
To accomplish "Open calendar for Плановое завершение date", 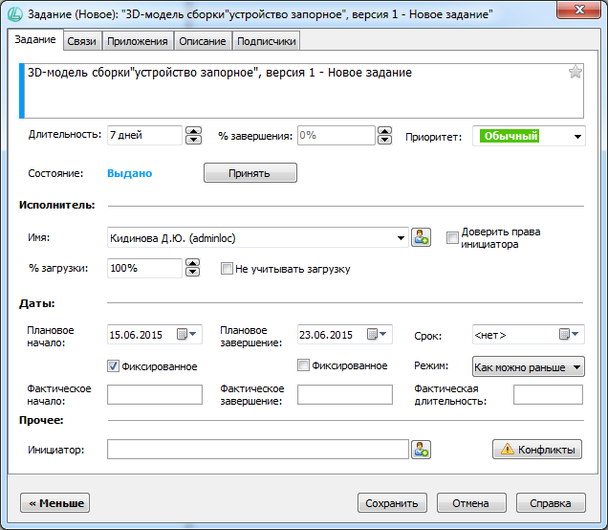I will tap(377, 334).
